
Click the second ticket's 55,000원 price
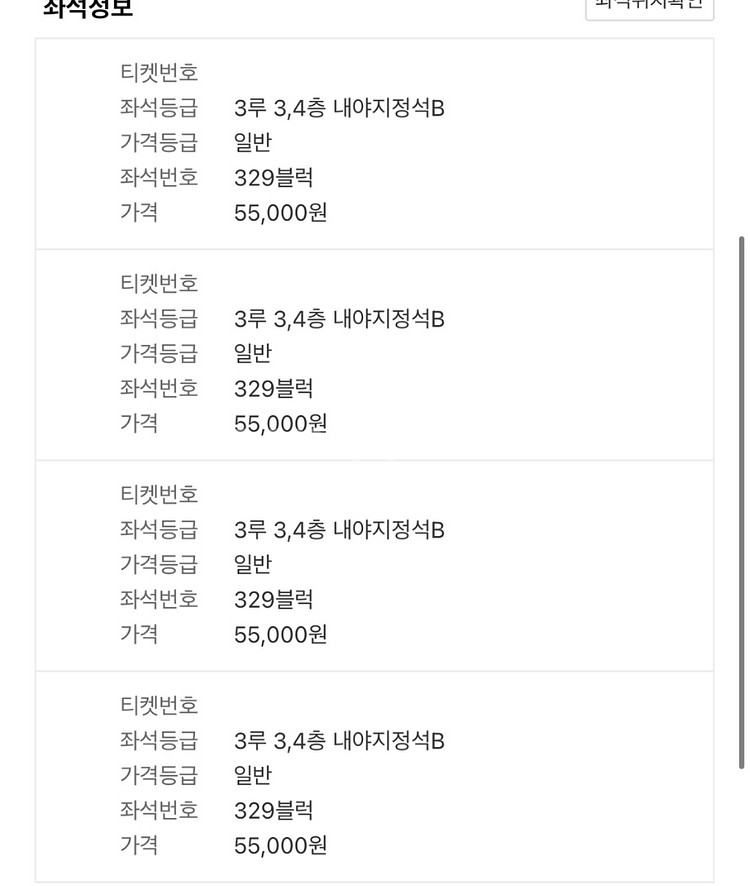280,424
